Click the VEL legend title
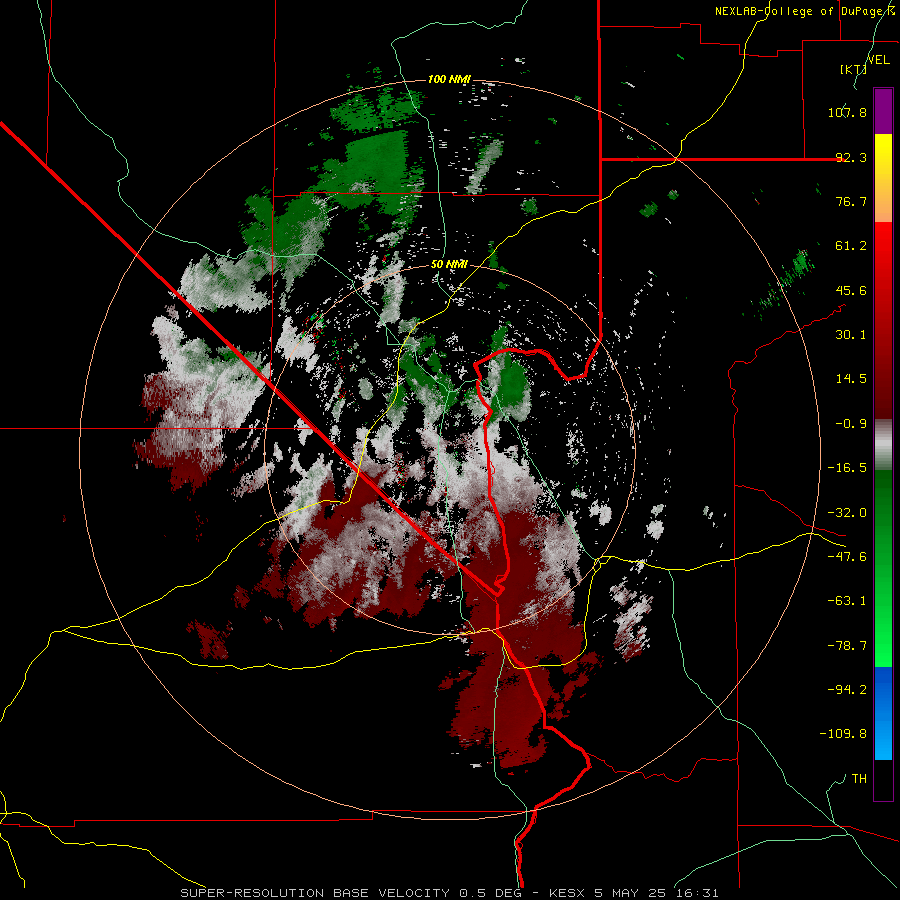 tap(878, 60)
